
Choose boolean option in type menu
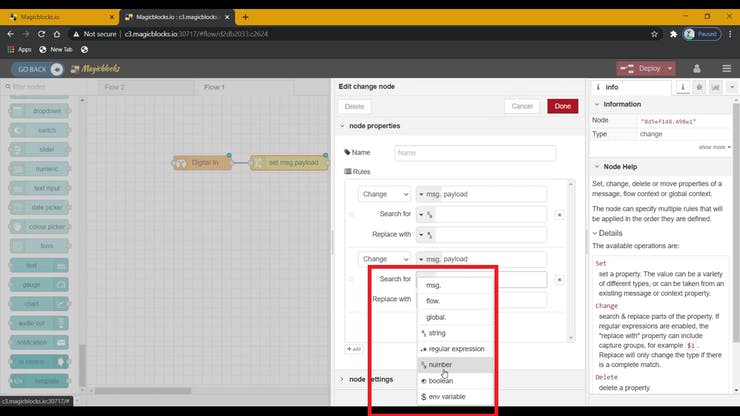tap(455, 381)
